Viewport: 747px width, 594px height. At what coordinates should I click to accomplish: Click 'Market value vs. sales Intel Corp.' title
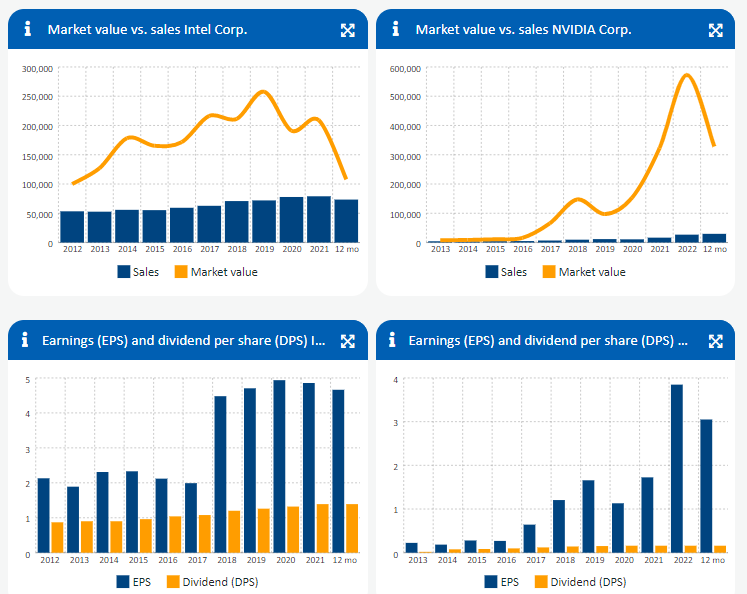(147, 30)
